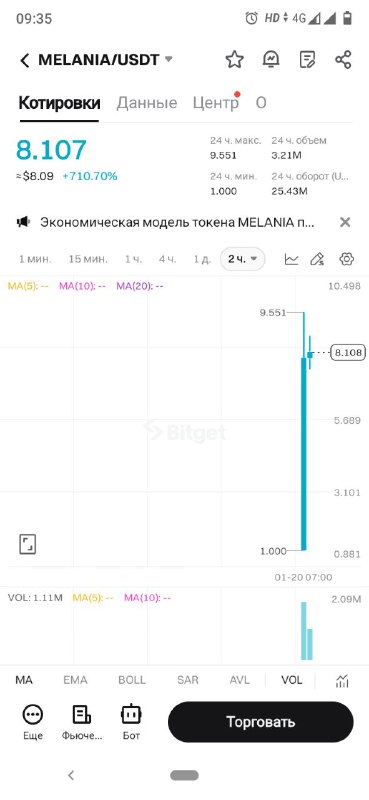Expand the MELANIA/USDT pair dropdown

tap(168, 59)
